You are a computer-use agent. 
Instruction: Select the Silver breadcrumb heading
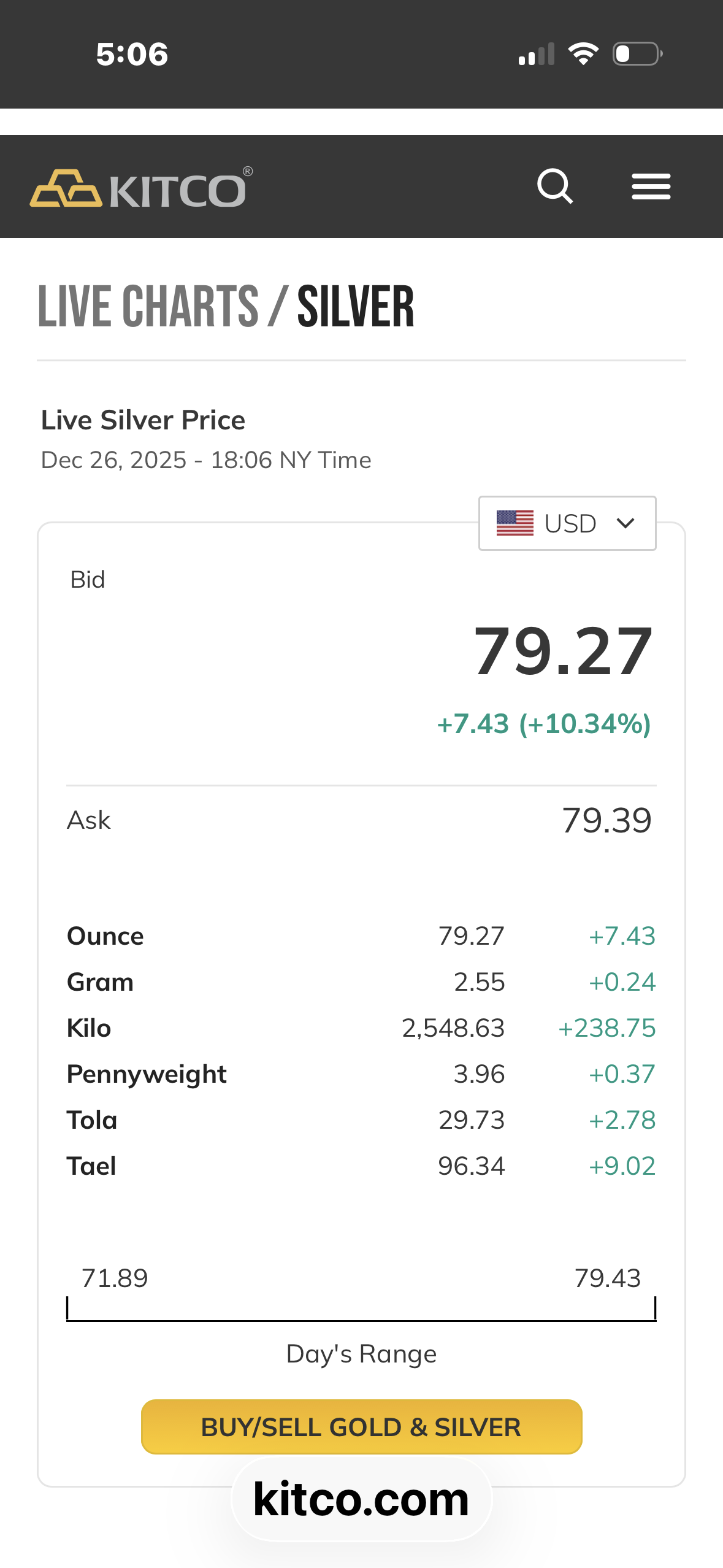click(x=356, y=306)
